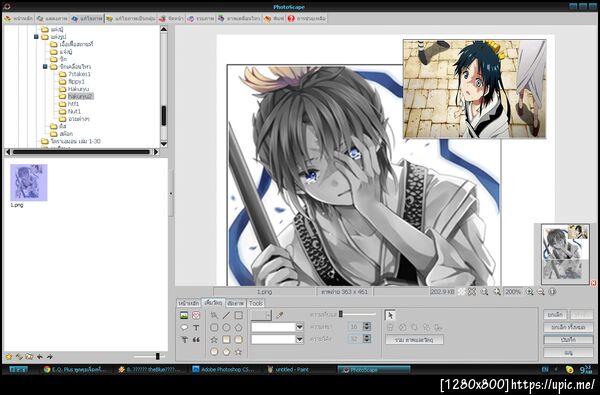Switch to the Tools tab in the lower panel
The width and height of the screenshot is (600, 395).
click(256, 303)
